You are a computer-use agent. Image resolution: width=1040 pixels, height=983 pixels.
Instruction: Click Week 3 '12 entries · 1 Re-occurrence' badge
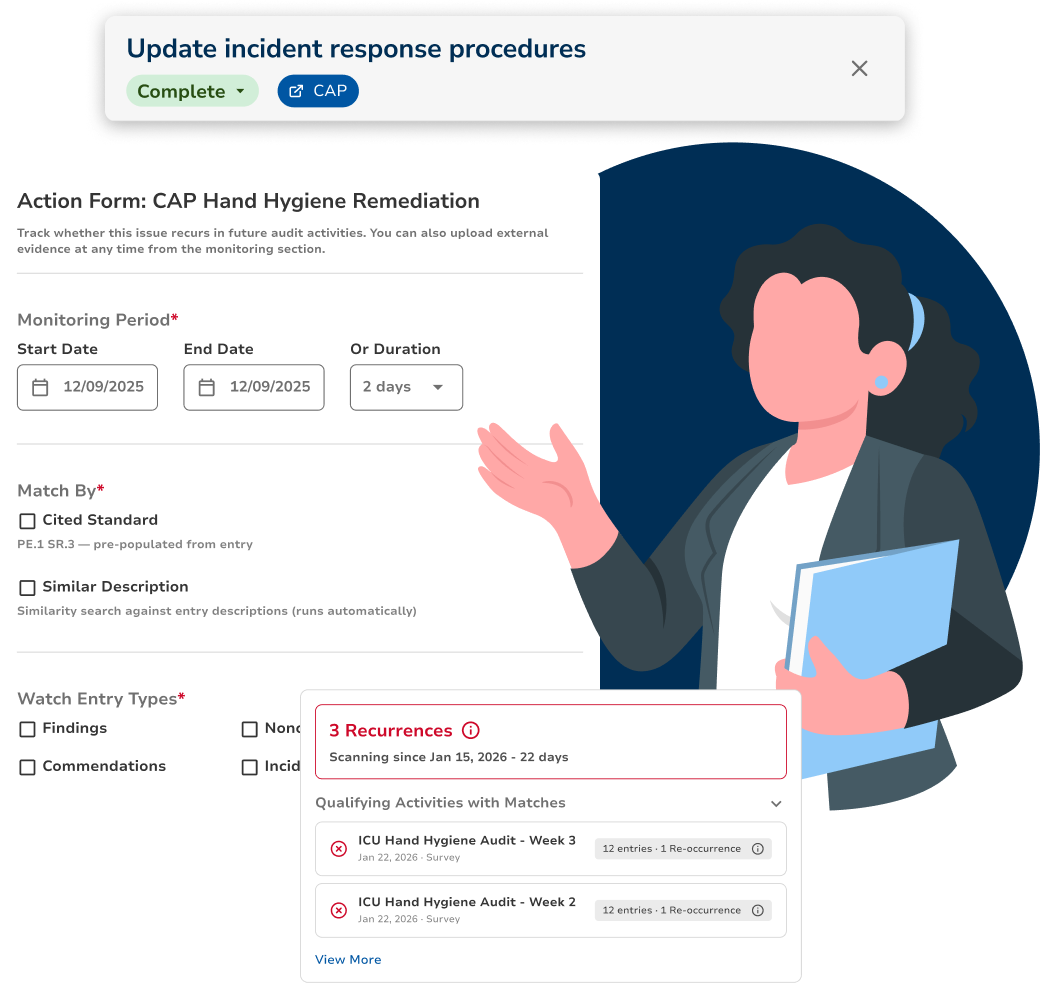tap(683, 849)
